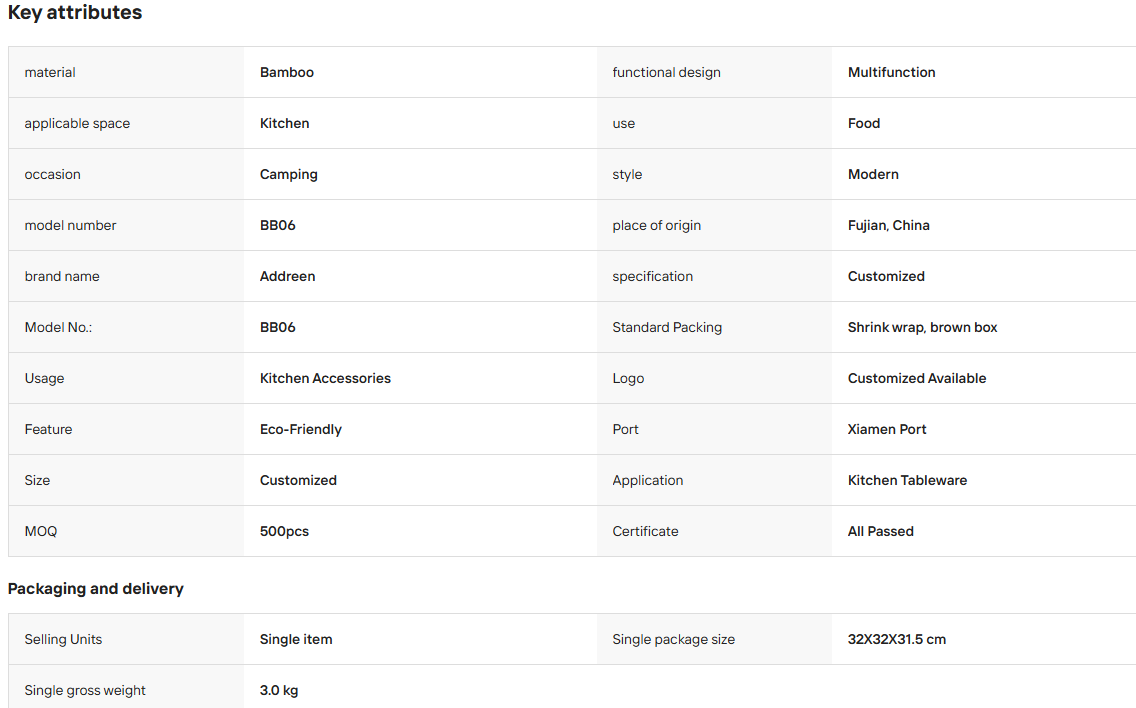Viewport: 1136px width, 708px height.
Task: Select the Bamboo material value
Action: 287,72
